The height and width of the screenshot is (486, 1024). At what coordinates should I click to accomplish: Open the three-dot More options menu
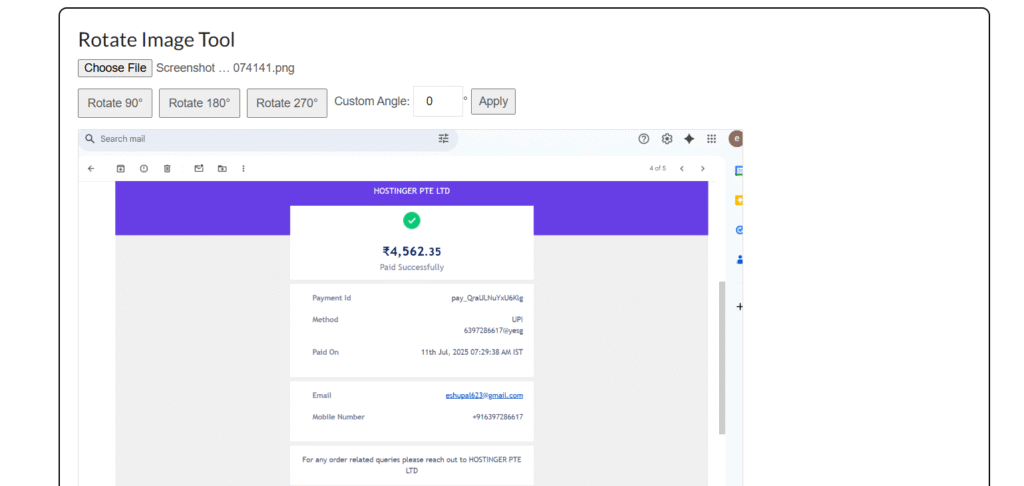coord(243,168)
